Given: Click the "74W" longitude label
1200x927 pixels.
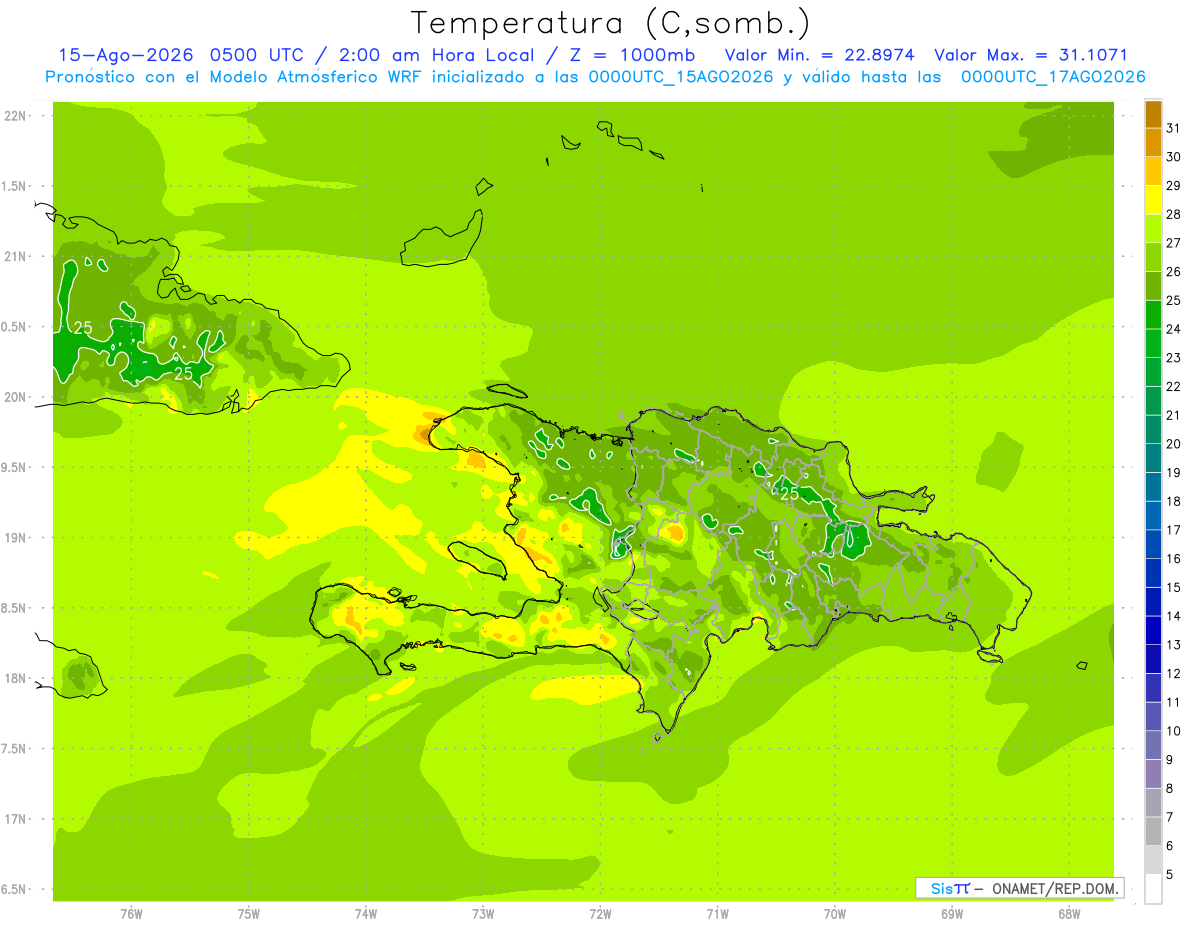Looking at the screenshot, I should [x=366, y=914].
